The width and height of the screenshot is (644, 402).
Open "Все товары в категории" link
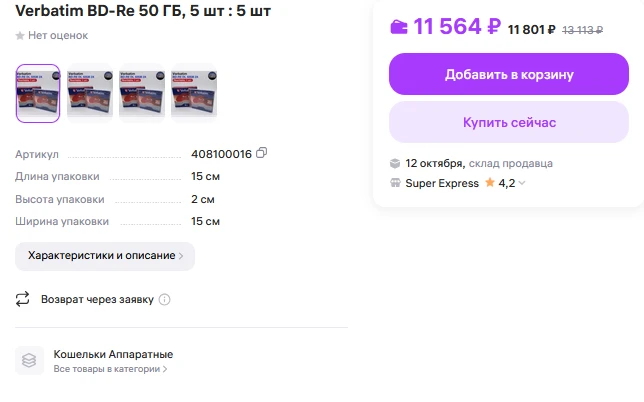tap(110, 369)
